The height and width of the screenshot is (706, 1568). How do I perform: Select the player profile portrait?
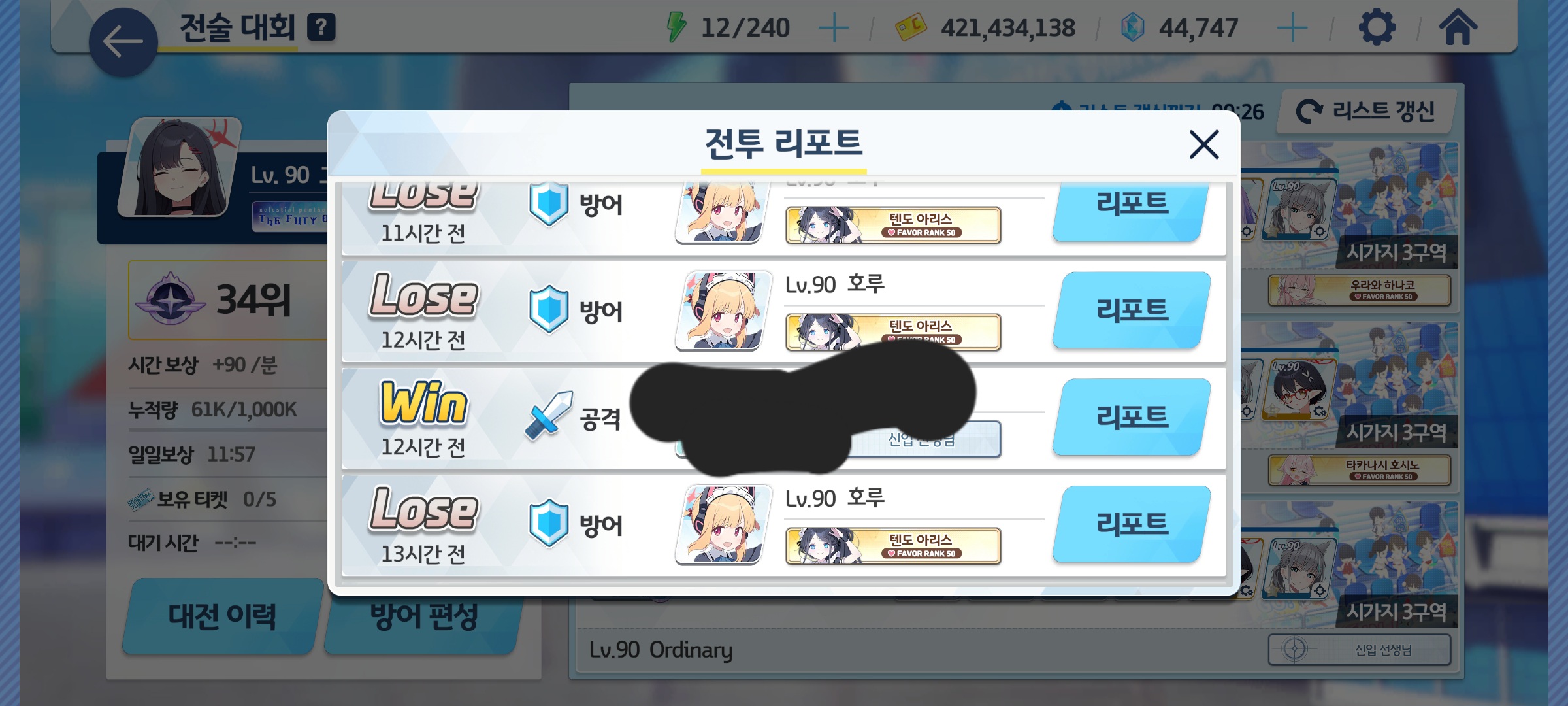pyautogui.click(x=179, y=167)
